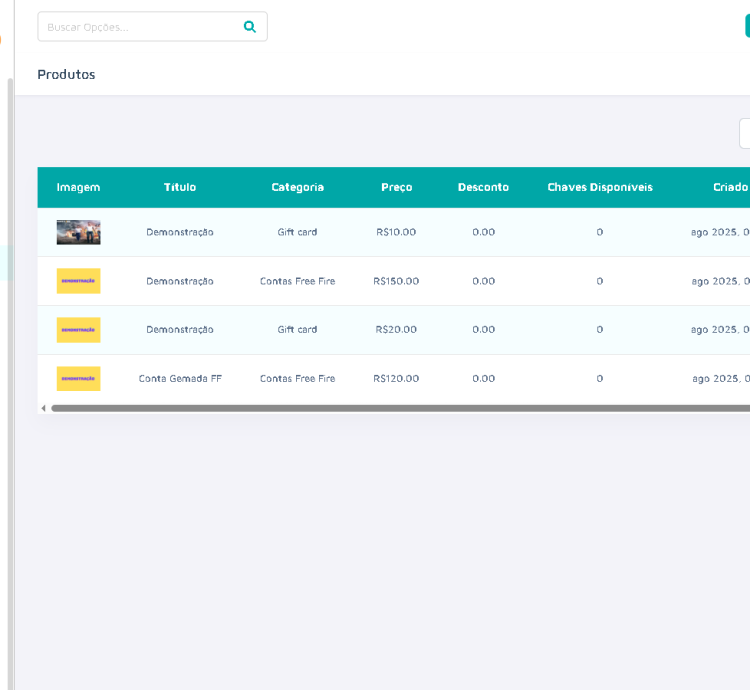
Task: Click the Criado column header
Action: (x=730, y=187)
